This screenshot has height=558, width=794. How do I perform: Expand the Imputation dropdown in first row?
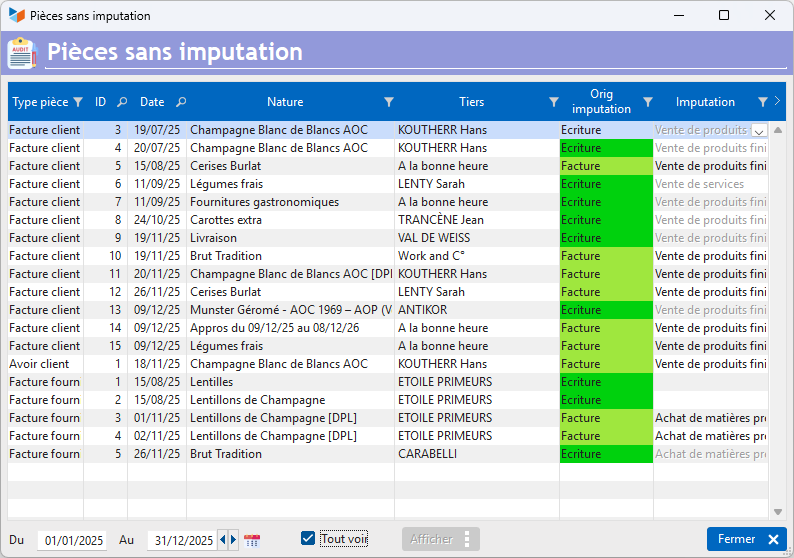click(x=758, y=131)
